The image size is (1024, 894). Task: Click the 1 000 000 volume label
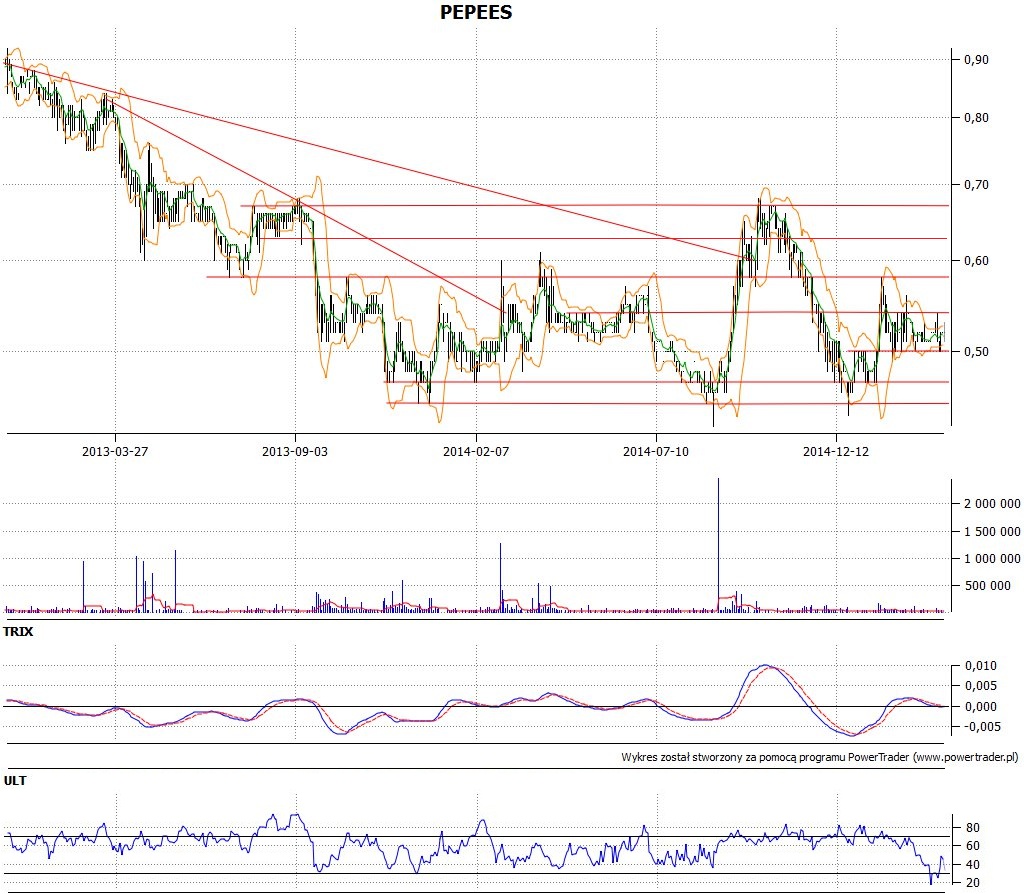pos(992,558)
